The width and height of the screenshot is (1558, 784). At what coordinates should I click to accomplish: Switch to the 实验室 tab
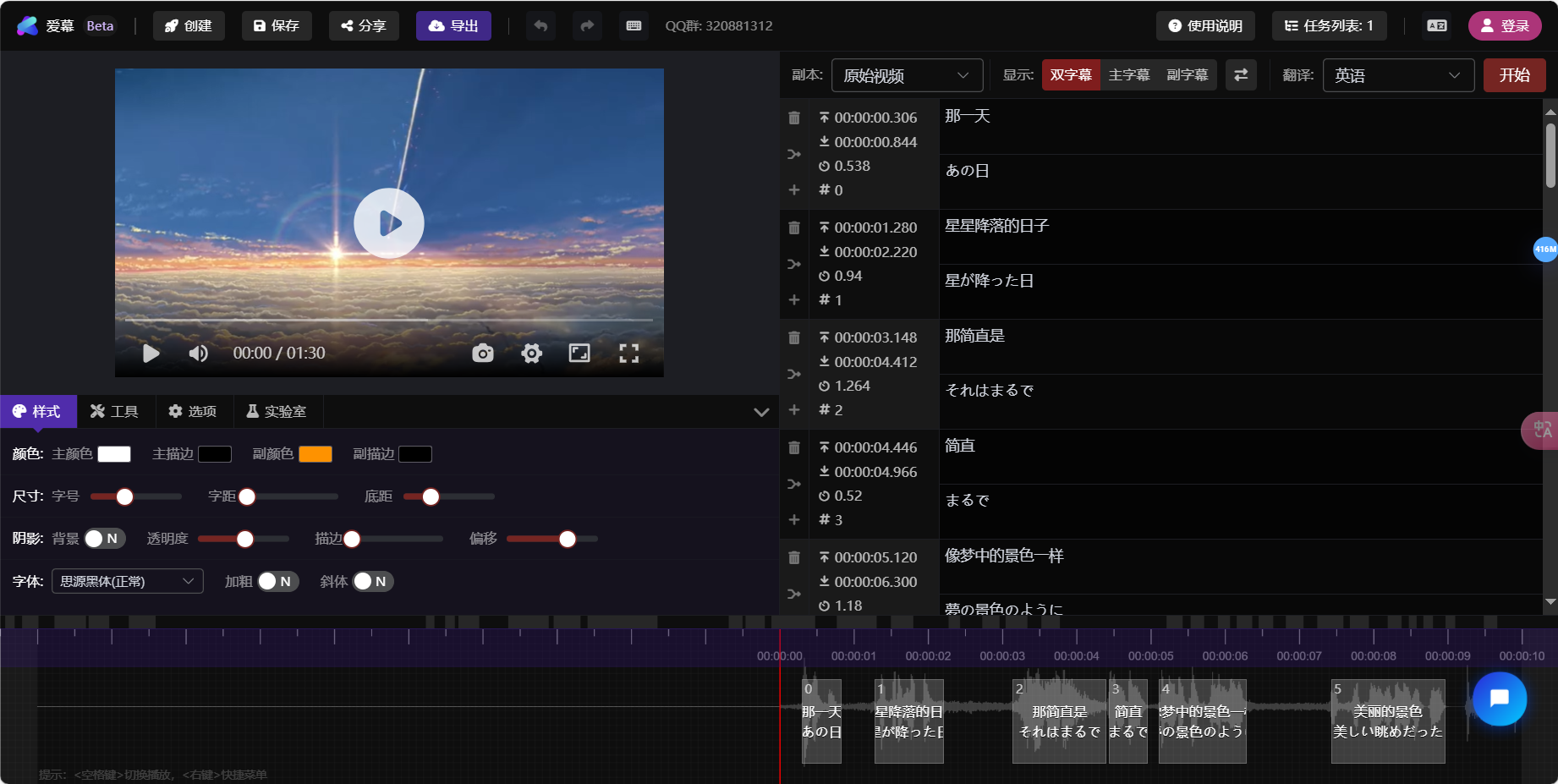277,412
